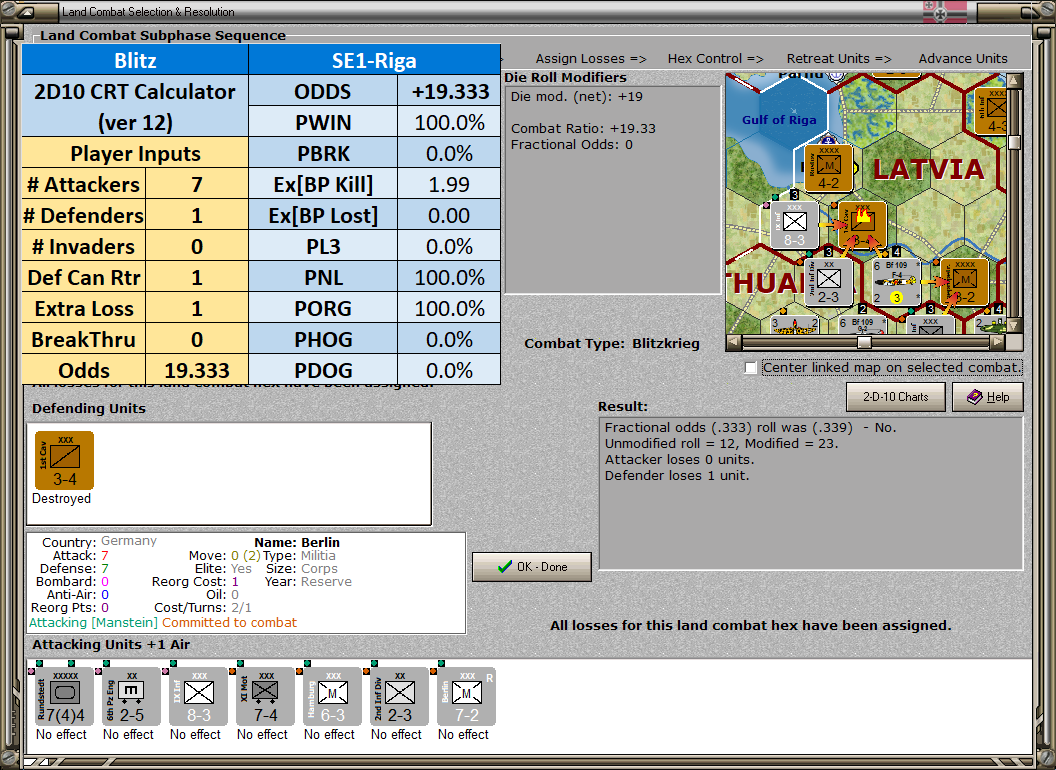This screenshot has width=1056, height=770.
Task: Open Help
Action: pos(988,397)
